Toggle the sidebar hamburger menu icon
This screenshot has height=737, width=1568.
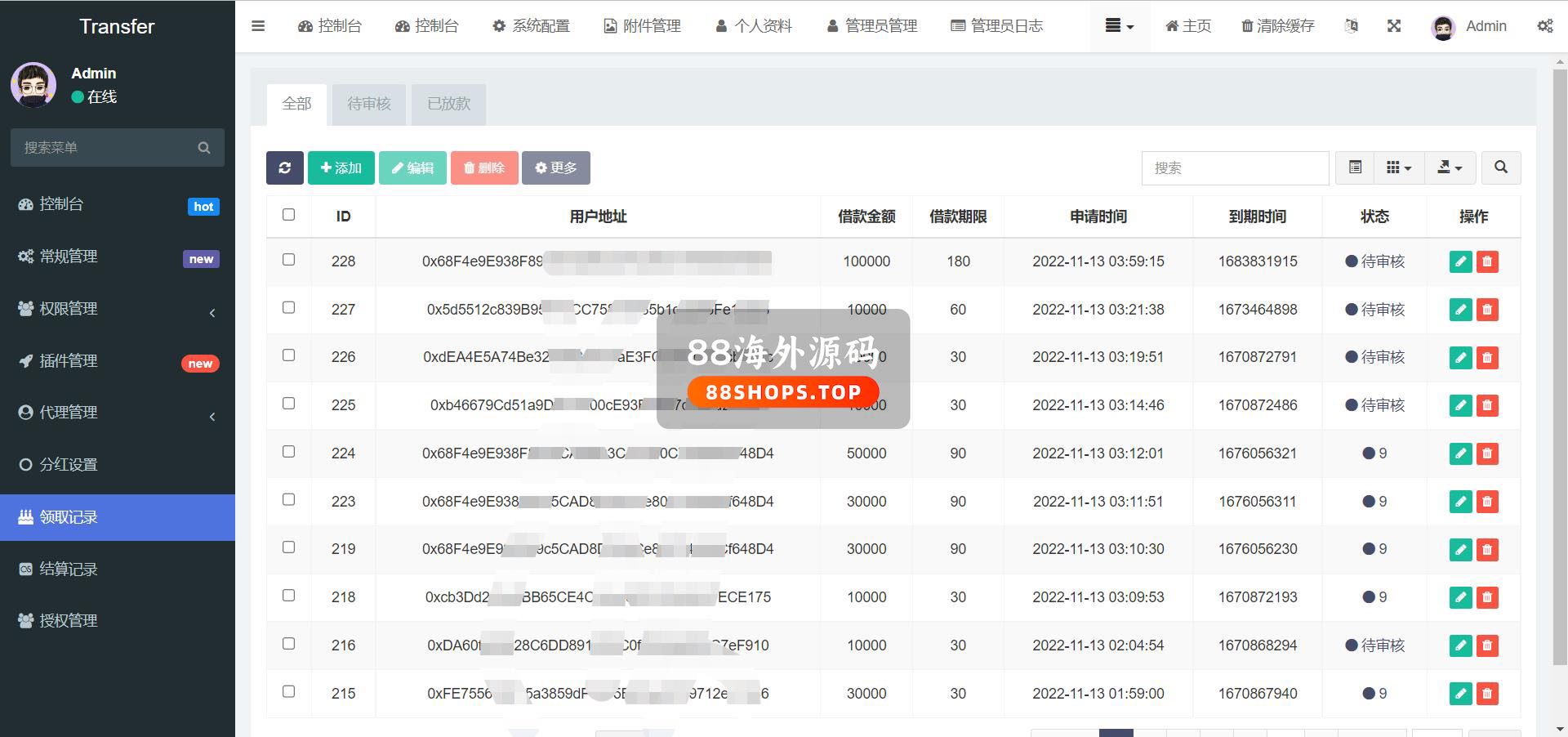coord(258,26)
